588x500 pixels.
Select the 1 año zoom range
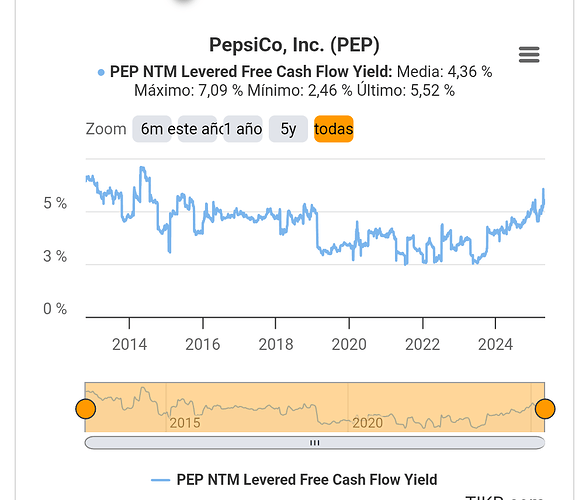243,129
